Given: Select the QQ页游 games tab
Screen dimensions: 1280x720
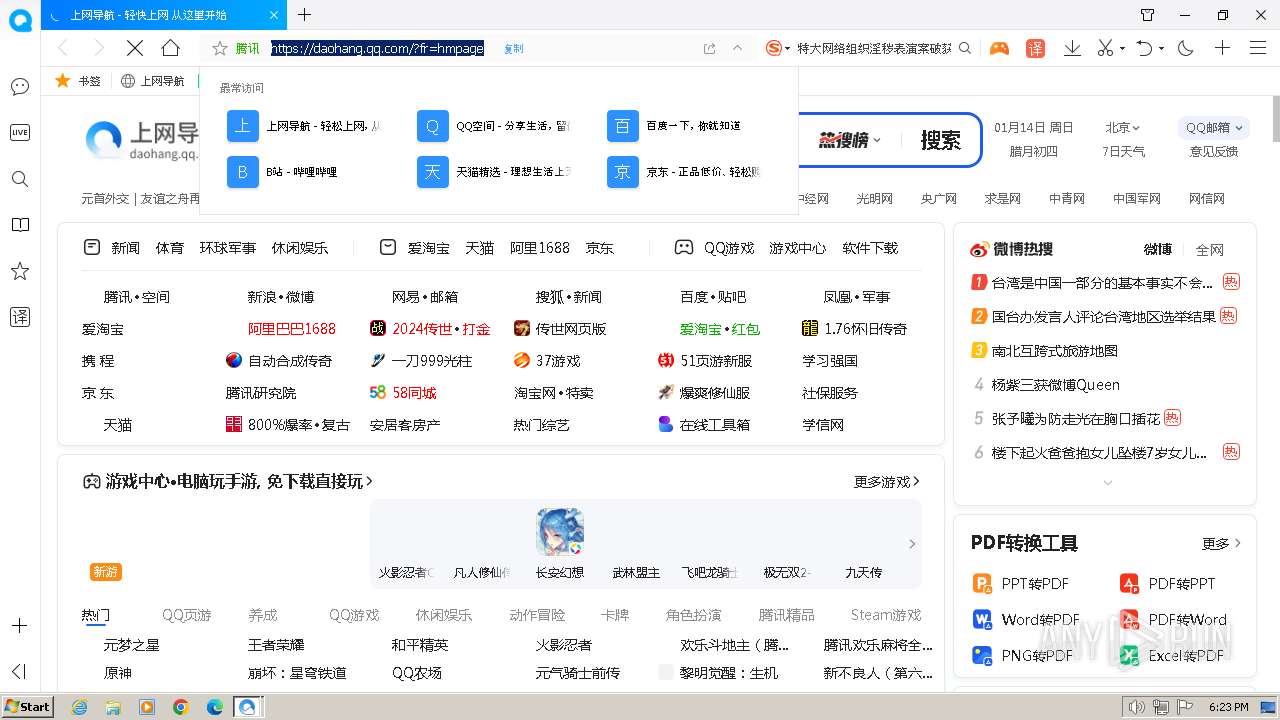Looking at the screenshot, I should [x=187, y=615].
